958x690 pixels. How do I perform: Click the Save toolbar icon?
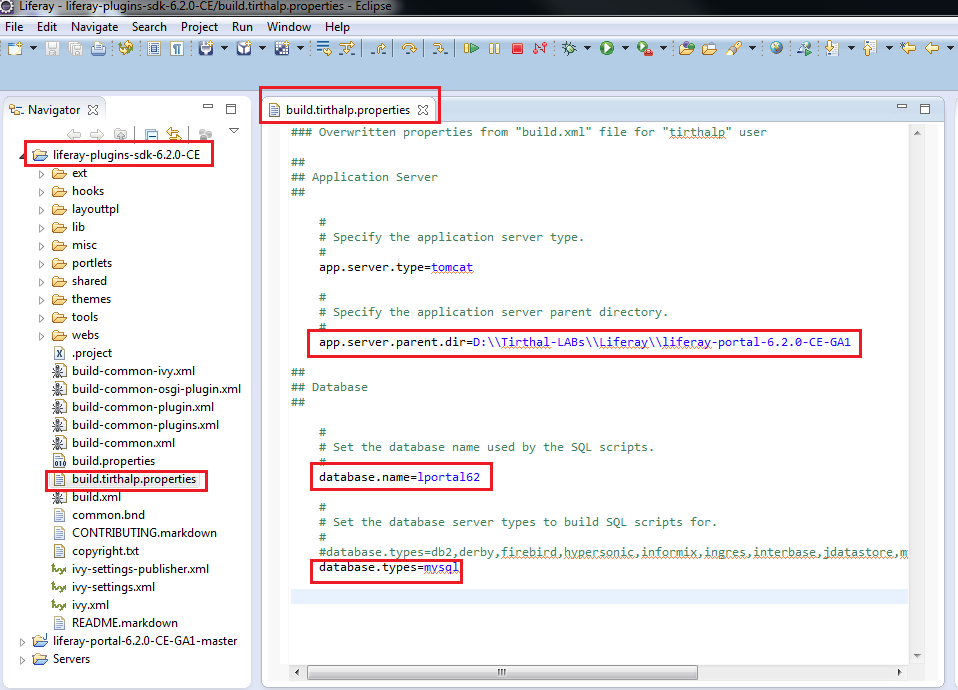tap(53, 48)
